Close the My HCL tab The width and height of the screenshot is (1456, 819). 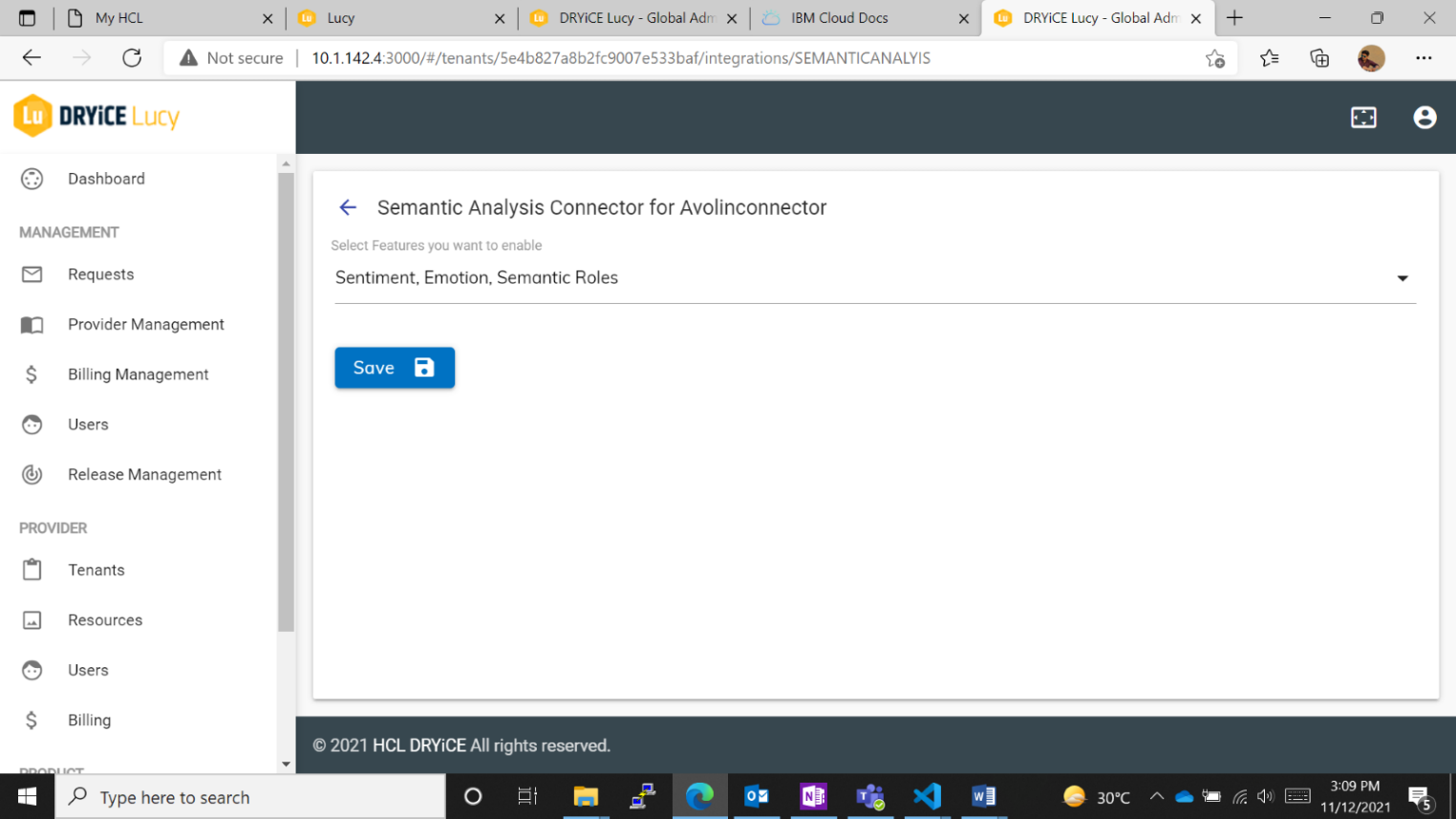tap(268, 18)
